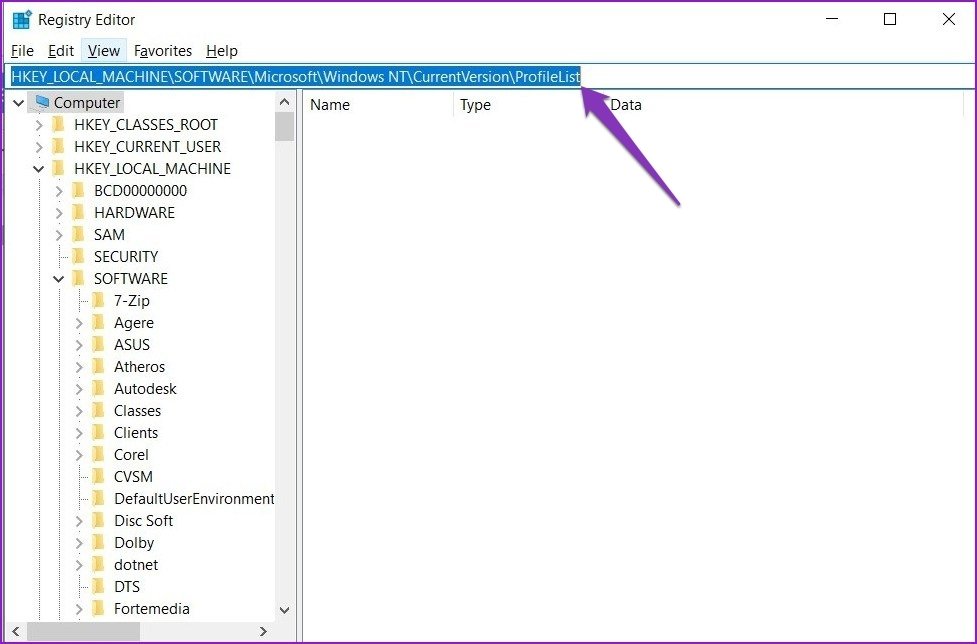Expand the Clients key chevron
This screenshot has height=644, width=977.
pyautogui.click(x=79, y=433)
